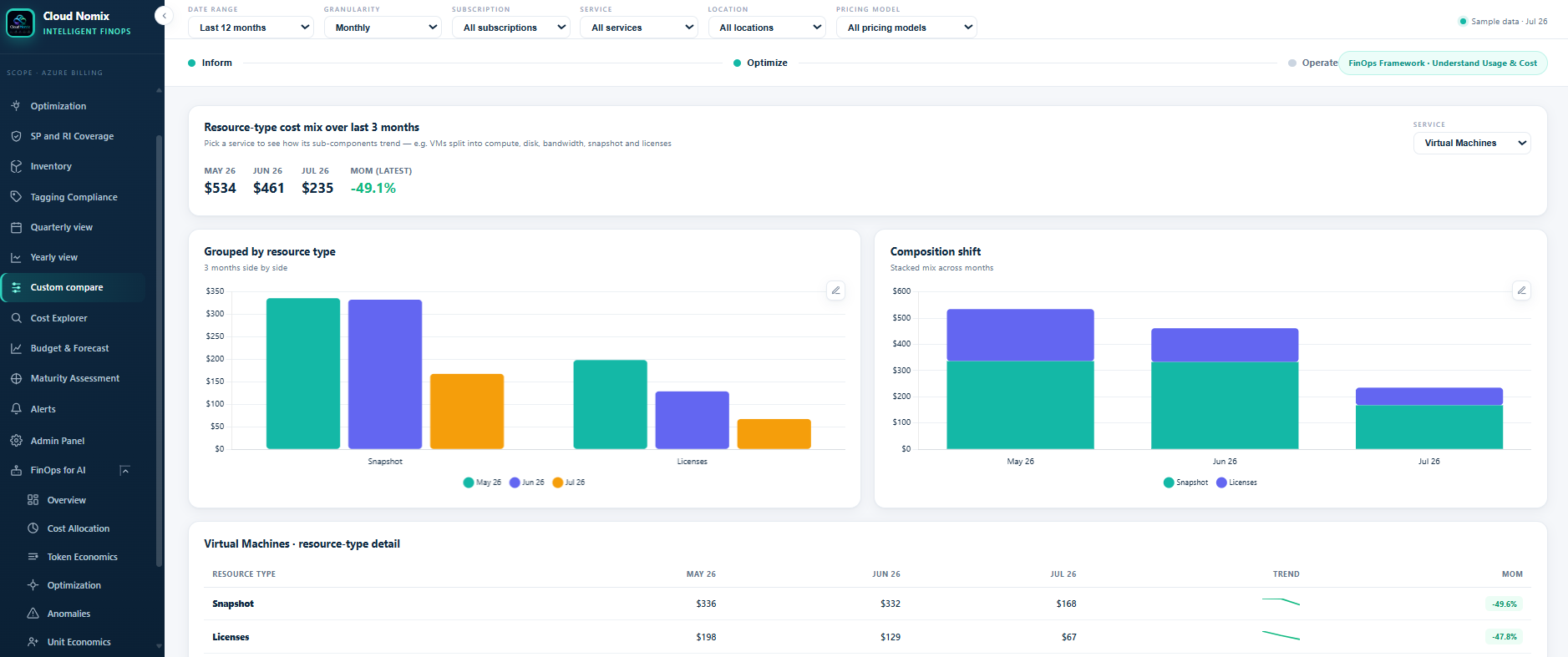Viewport: 1568px width, 657px height.
Task: Click the purple Jun 26 Licenses bar
Action: [x=692, y=420]
